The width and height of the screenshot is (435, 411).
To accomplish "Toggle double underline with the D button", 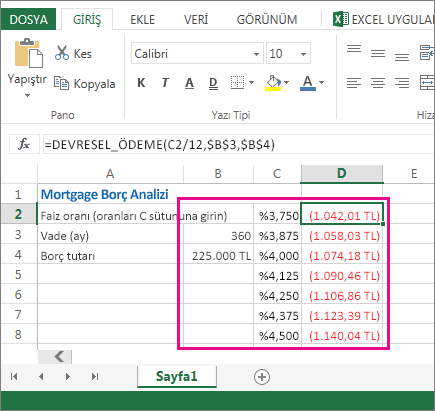I will coord(213,83).
